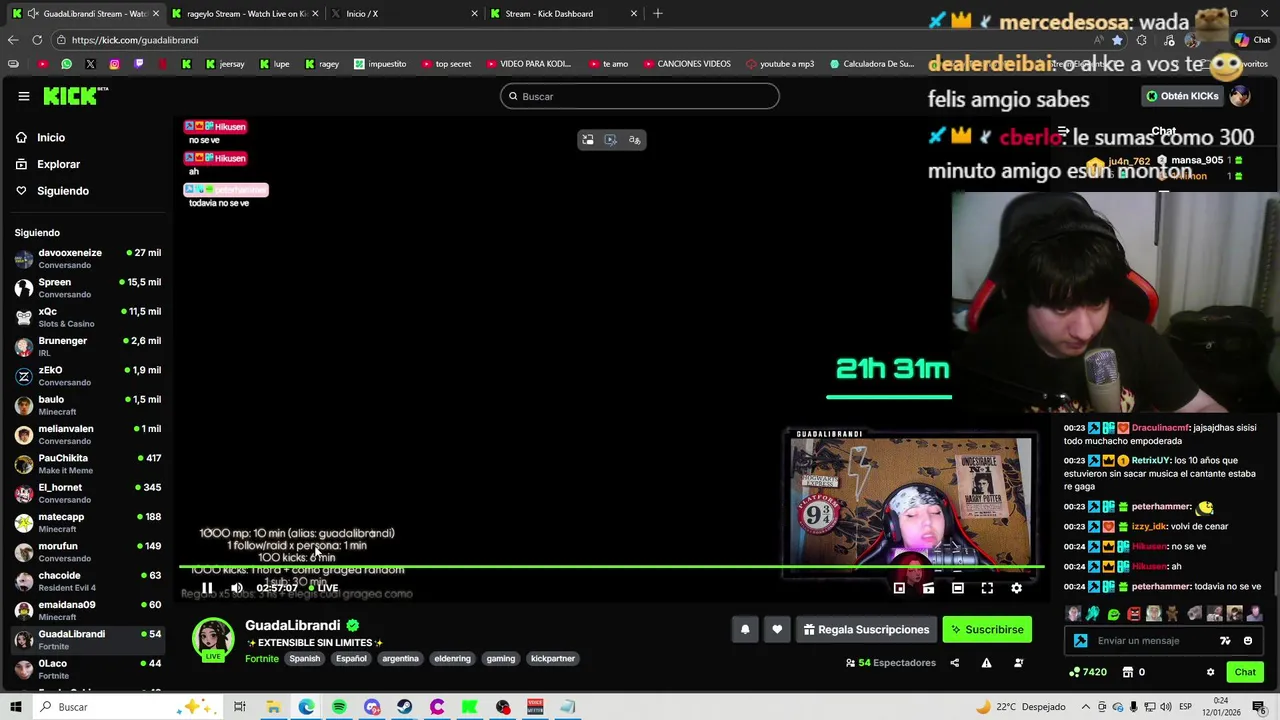Viewport: 1280px width, 720px height.
Task: Enter fullscreen mode in the player
Action: click(987, 588)
